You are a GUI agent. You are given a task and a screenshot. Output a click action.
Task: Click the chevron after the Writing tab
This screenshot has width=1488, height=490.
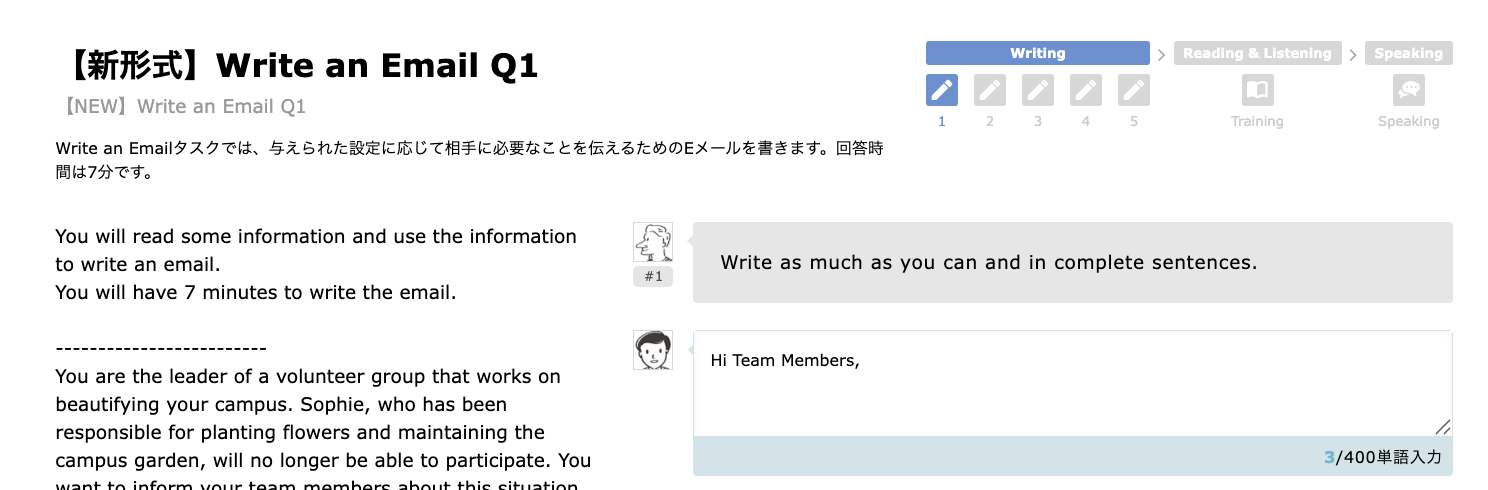[1162, 54]
